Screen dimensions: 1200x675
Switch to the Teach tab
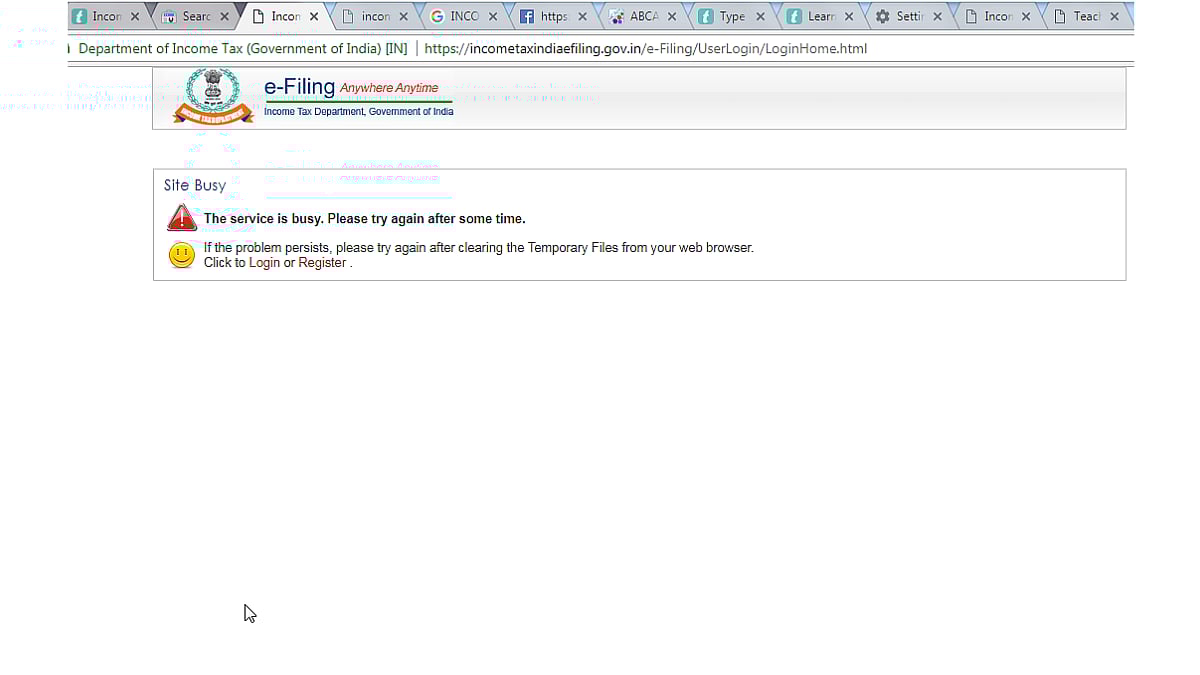tap(1086, 17)
